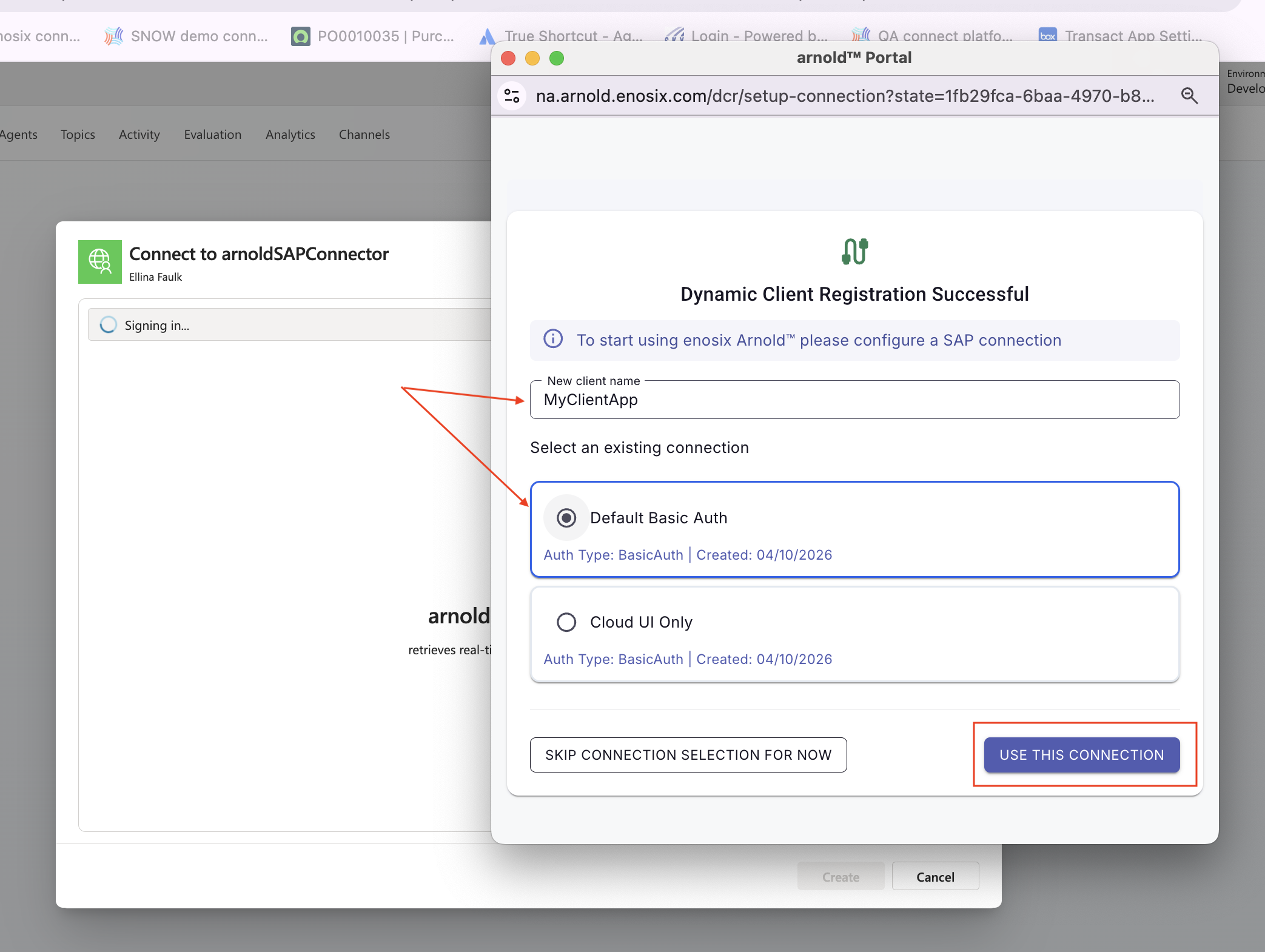This screenshot has height=952, width=1265.
Task: Click the arnold Portal URL address text
Action: (845, 96)
